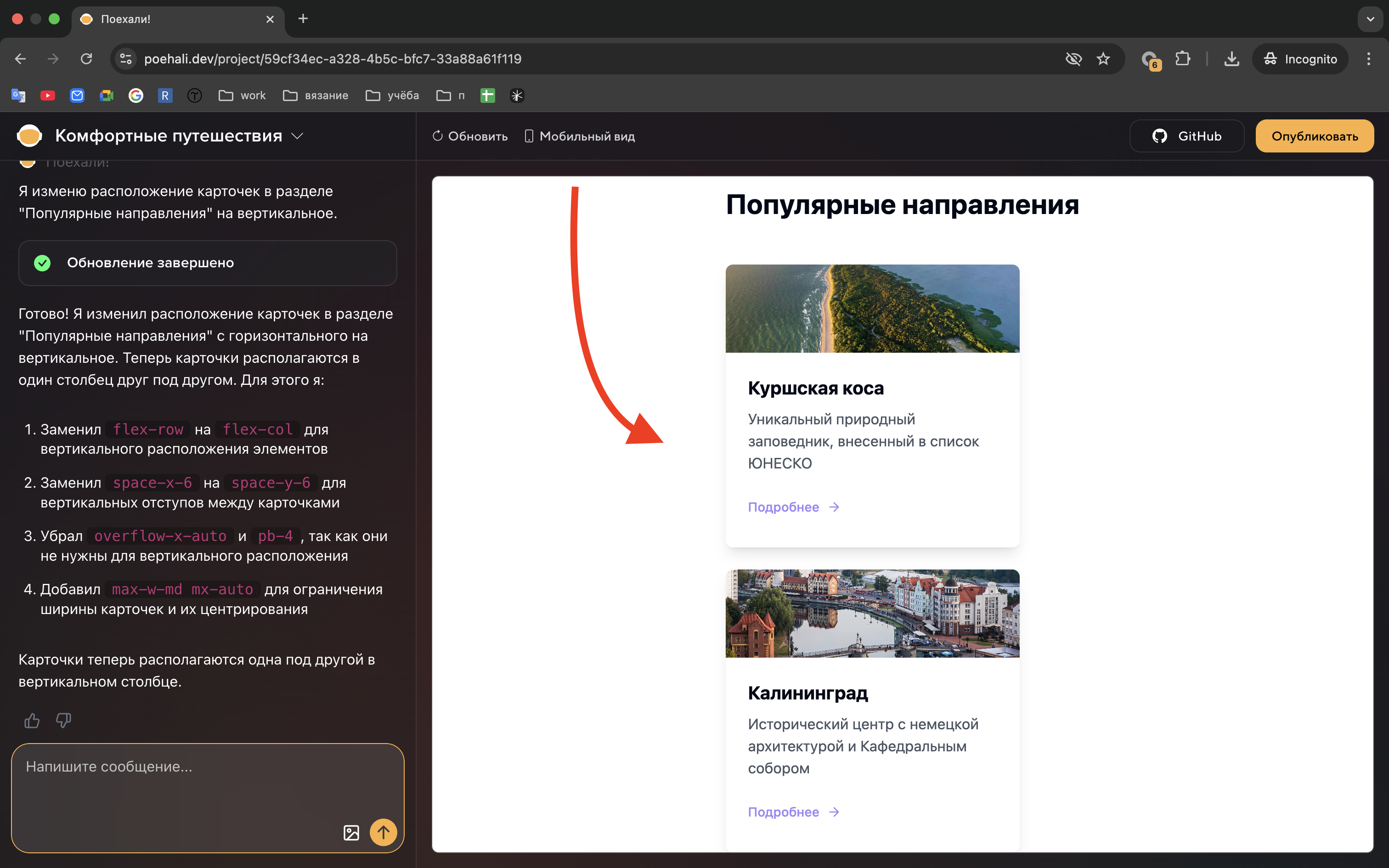The width and height of the screenshot is (1389, 868).
Task: Open YouTube from the bookmarks bar
Action: point(48,96)
